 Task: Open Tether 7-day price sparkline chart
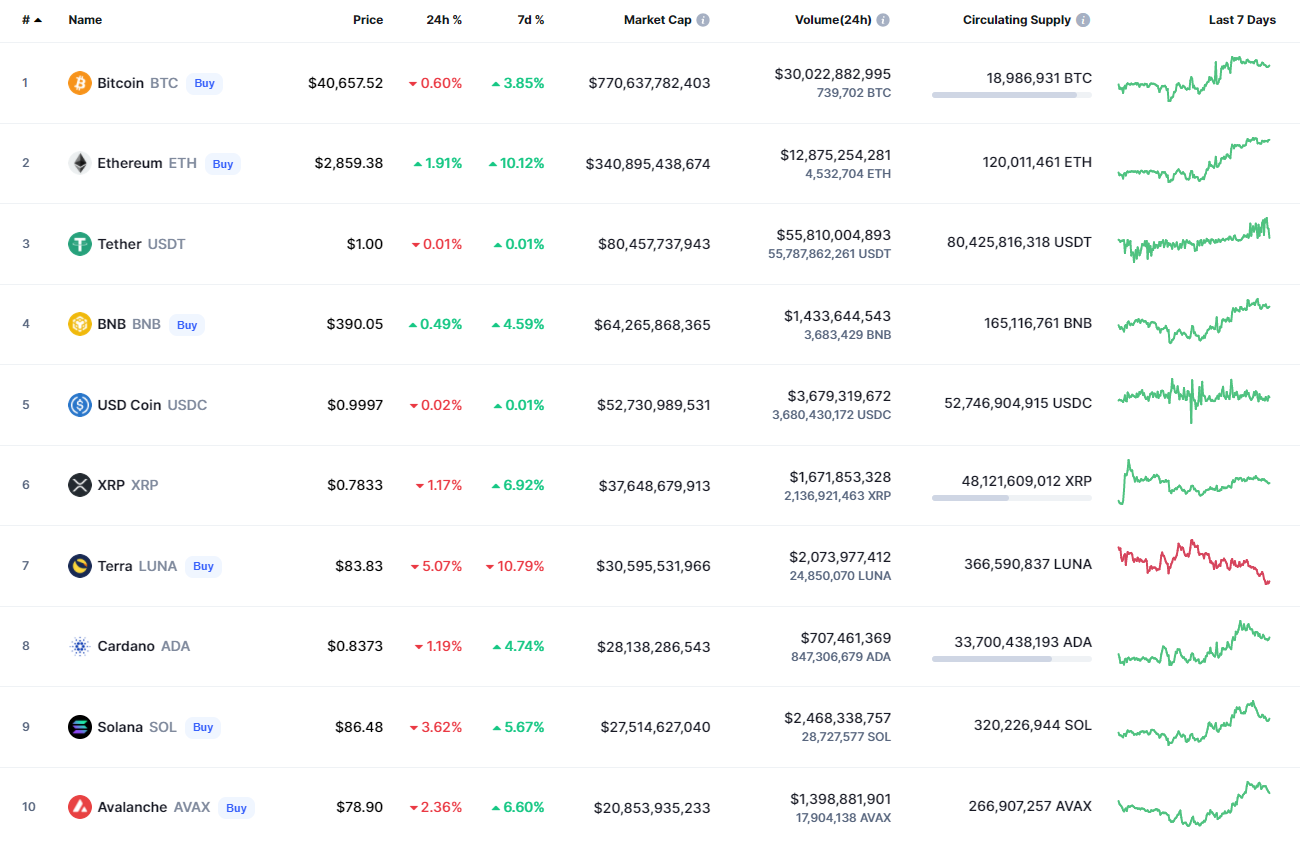coord(1194,240)
